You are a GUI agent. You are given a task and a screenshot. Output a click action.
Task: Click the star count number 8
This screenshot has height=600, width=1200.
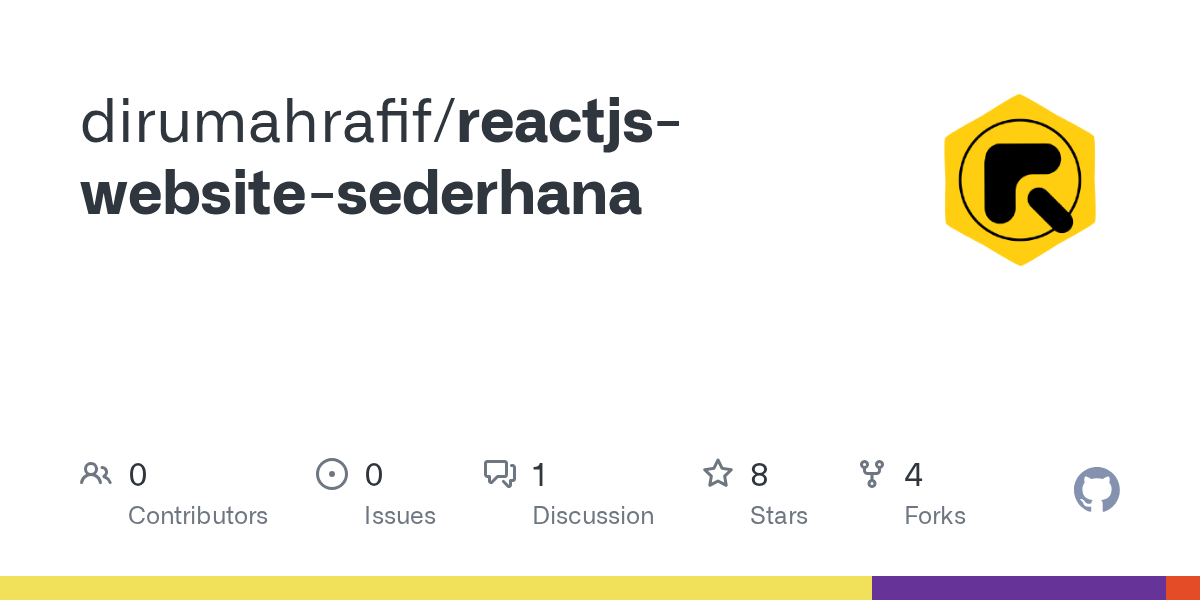pyautogui.click(x=759, y=475)
